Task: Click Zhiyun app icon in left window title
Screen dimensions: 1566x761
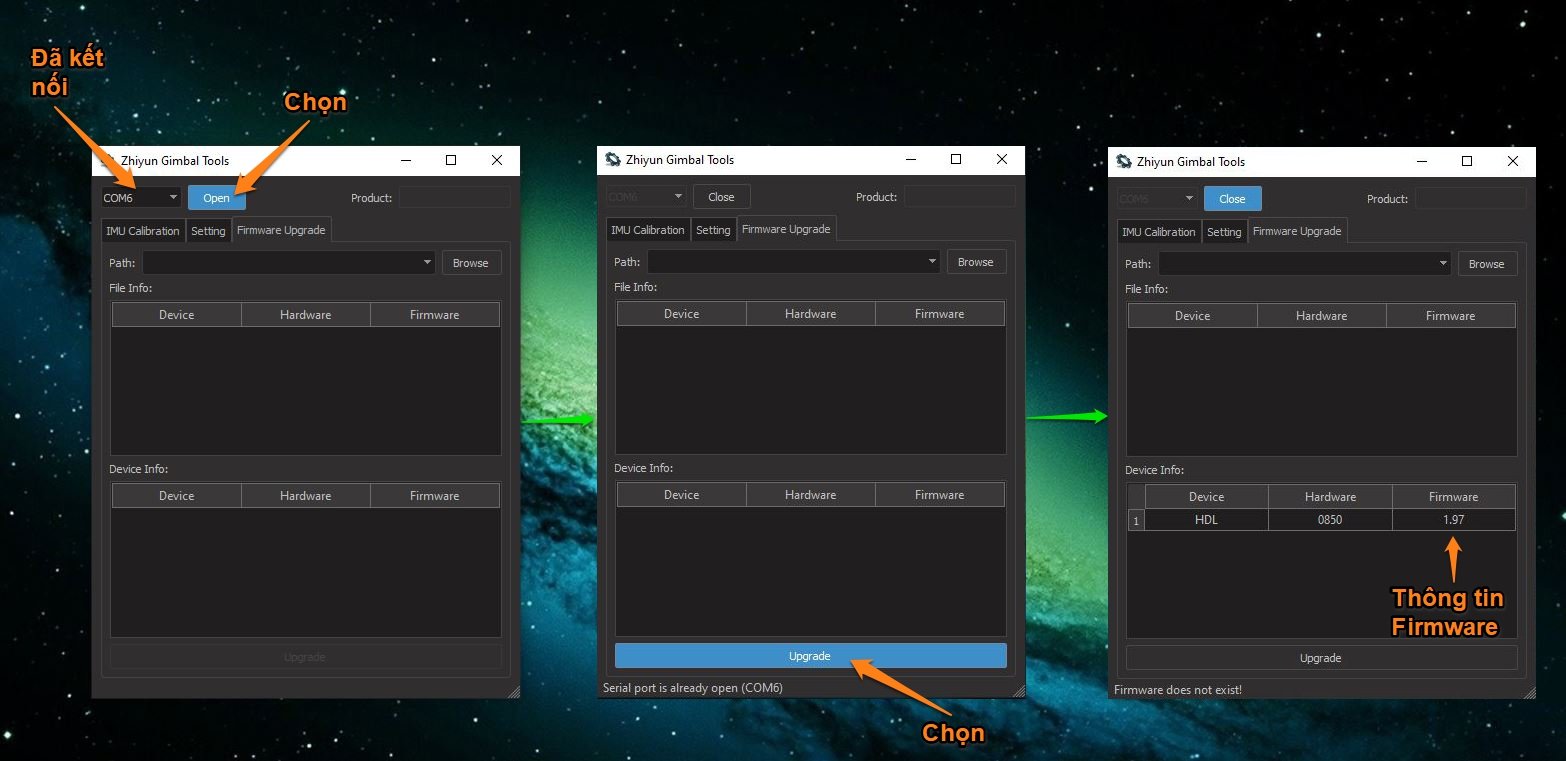Action: (108, 160)
